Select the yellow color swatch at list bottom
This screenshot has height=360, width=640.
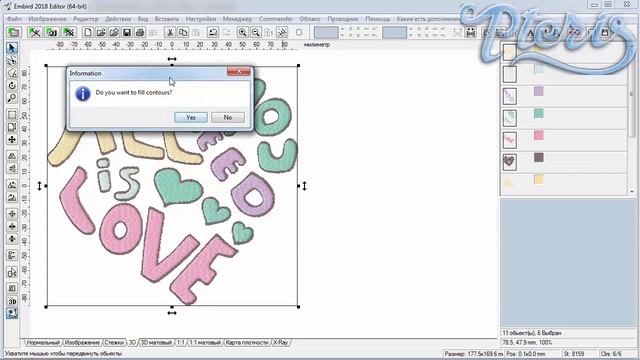pyautogui.click(x=539, y=179)
